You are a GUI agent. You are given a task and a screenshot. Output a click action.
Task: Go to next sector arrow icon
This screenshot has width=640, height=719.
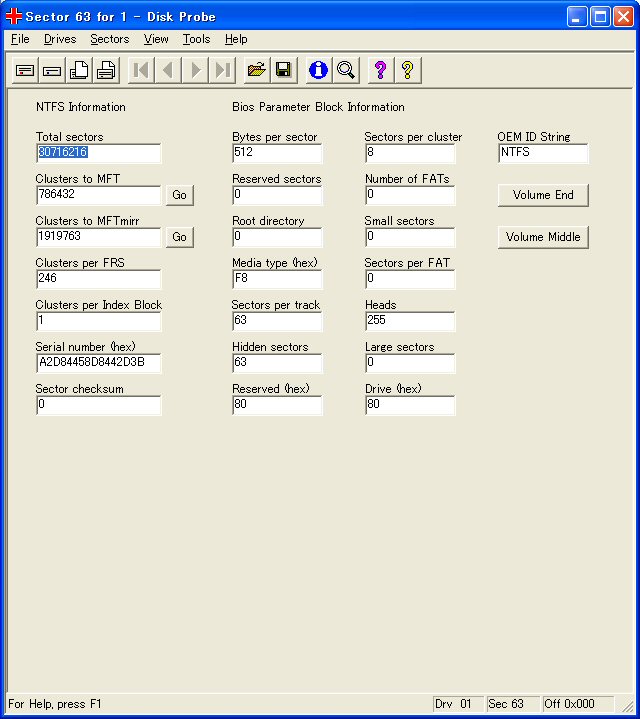click(195, 71)
